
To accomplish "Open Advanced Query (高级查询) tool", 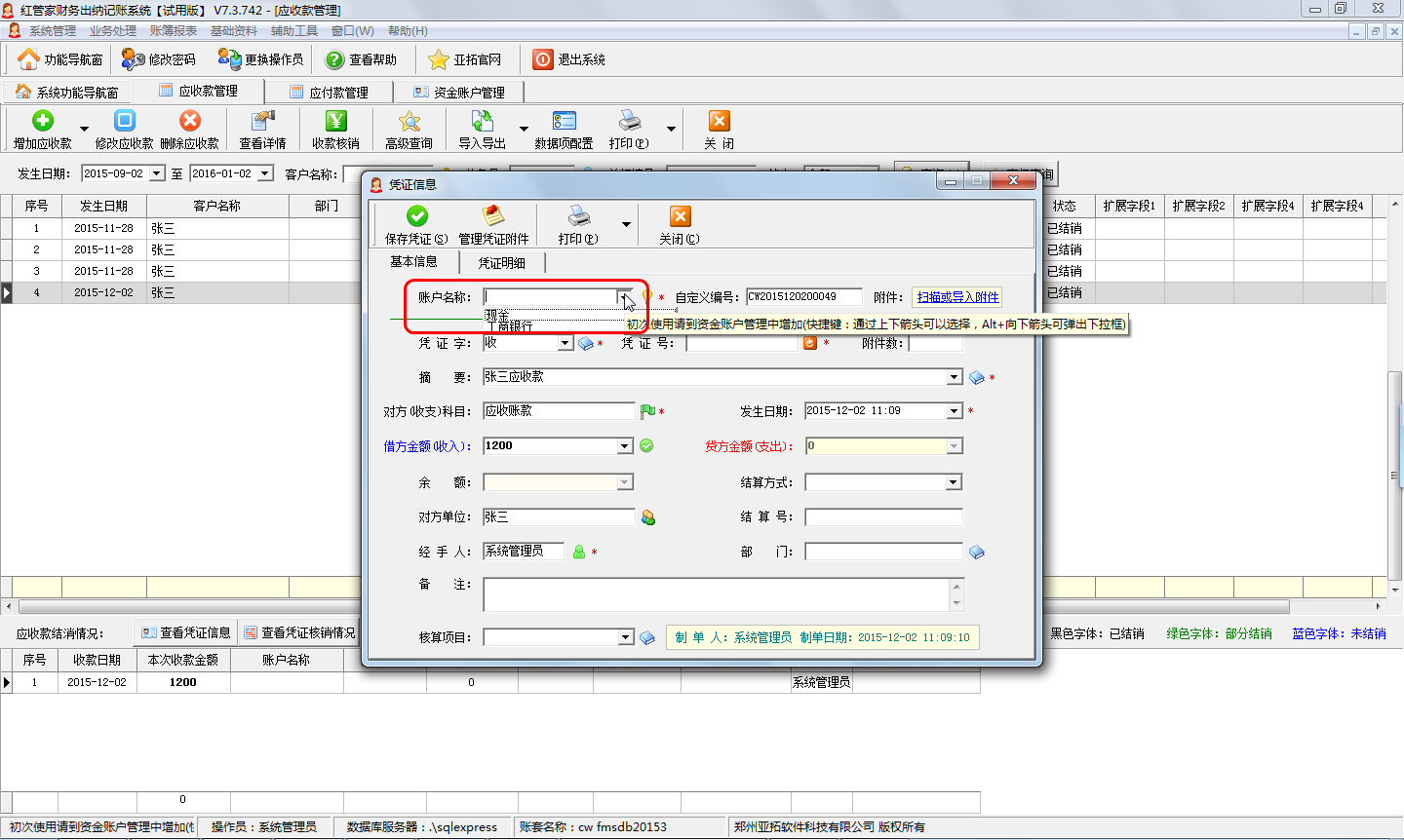I will click(x=409, y=122).
